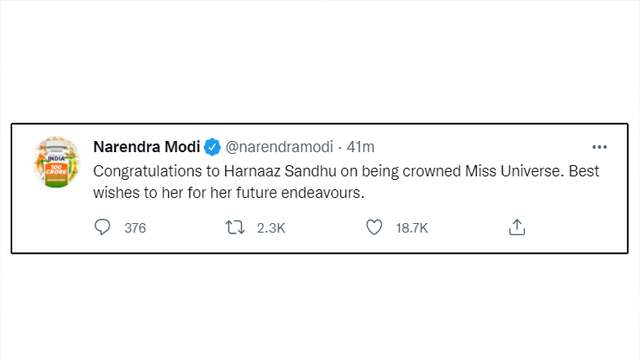The width and height of the screenshot is (640, 360).
Task: Visit the @narendramodi handle link
Action: pyautogui.click(x=279, y=147)
